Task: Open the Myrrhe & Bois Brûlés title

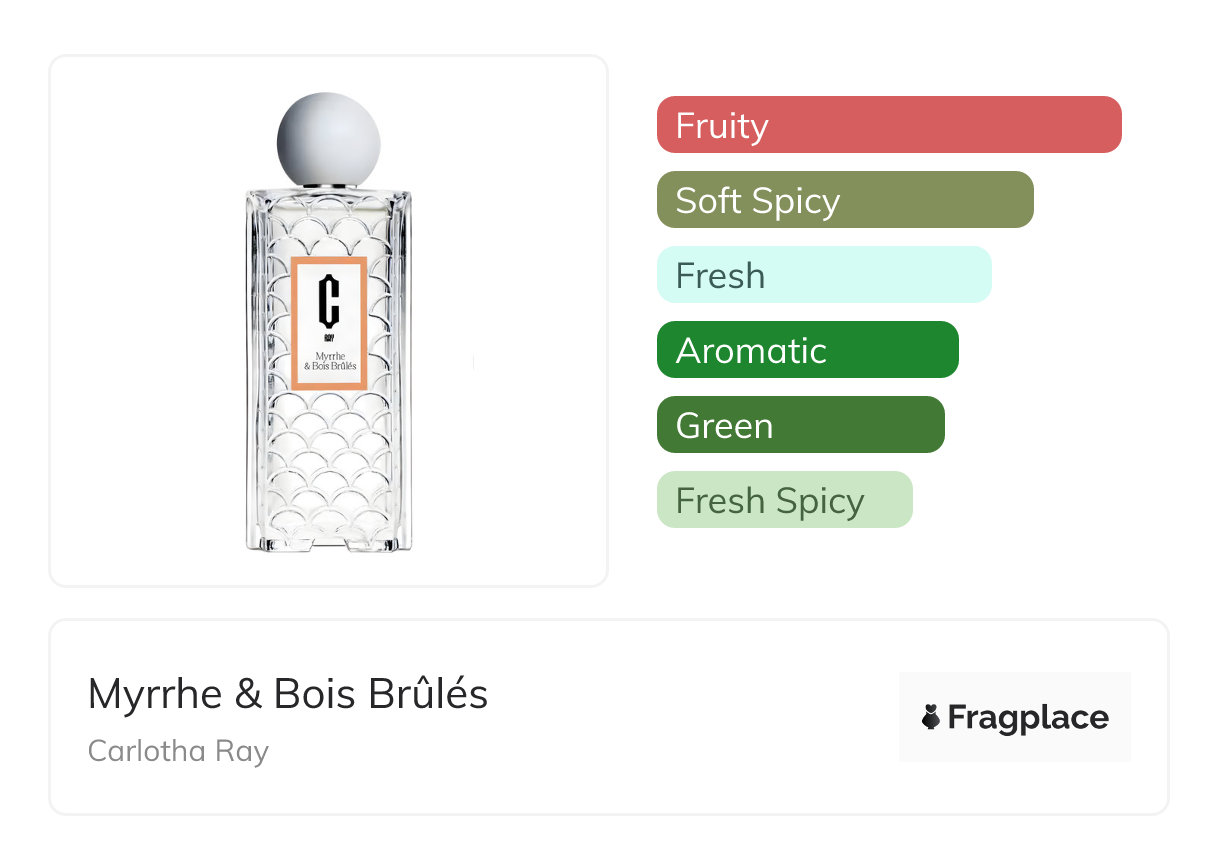Action: pyautogui.click(x=288, y=694)
